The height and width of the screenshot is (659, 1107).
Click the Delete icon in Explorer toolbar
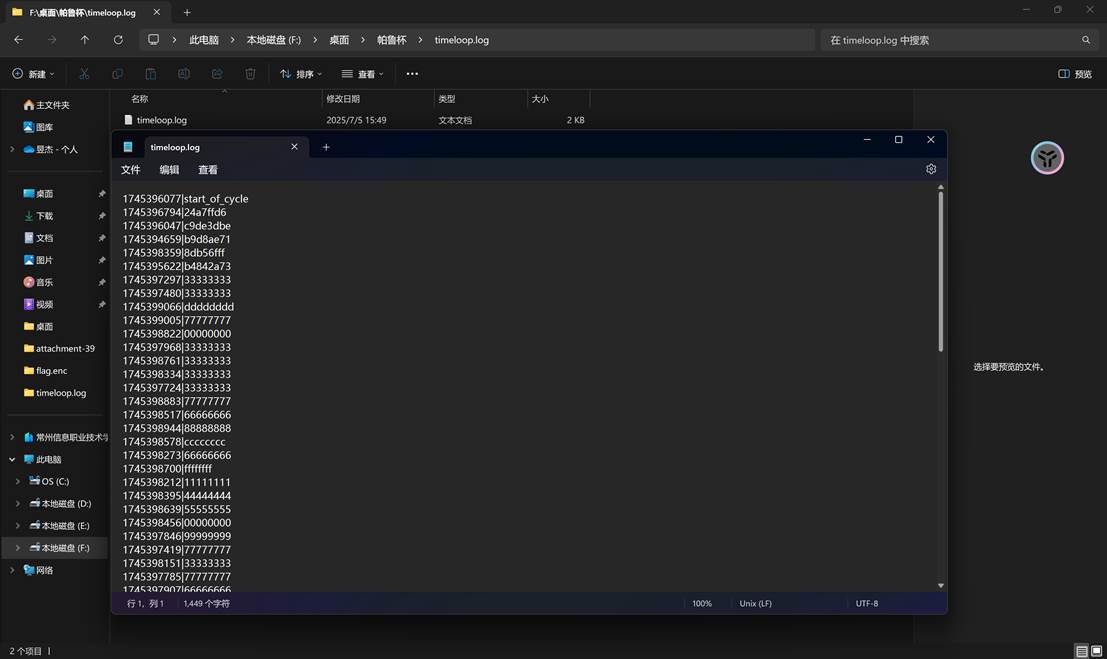click(x=250, y=73)
